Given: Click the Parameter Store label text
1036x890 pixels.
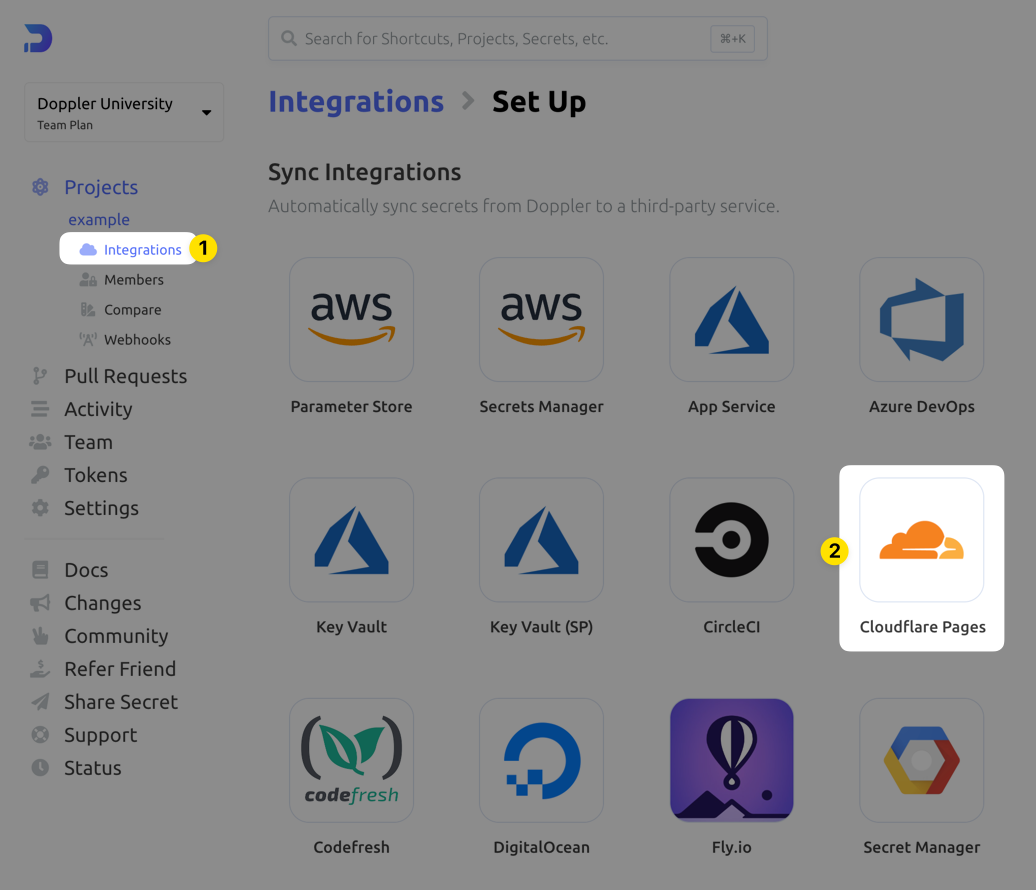Looking at the screenshot, I should (x=352, y=407).
